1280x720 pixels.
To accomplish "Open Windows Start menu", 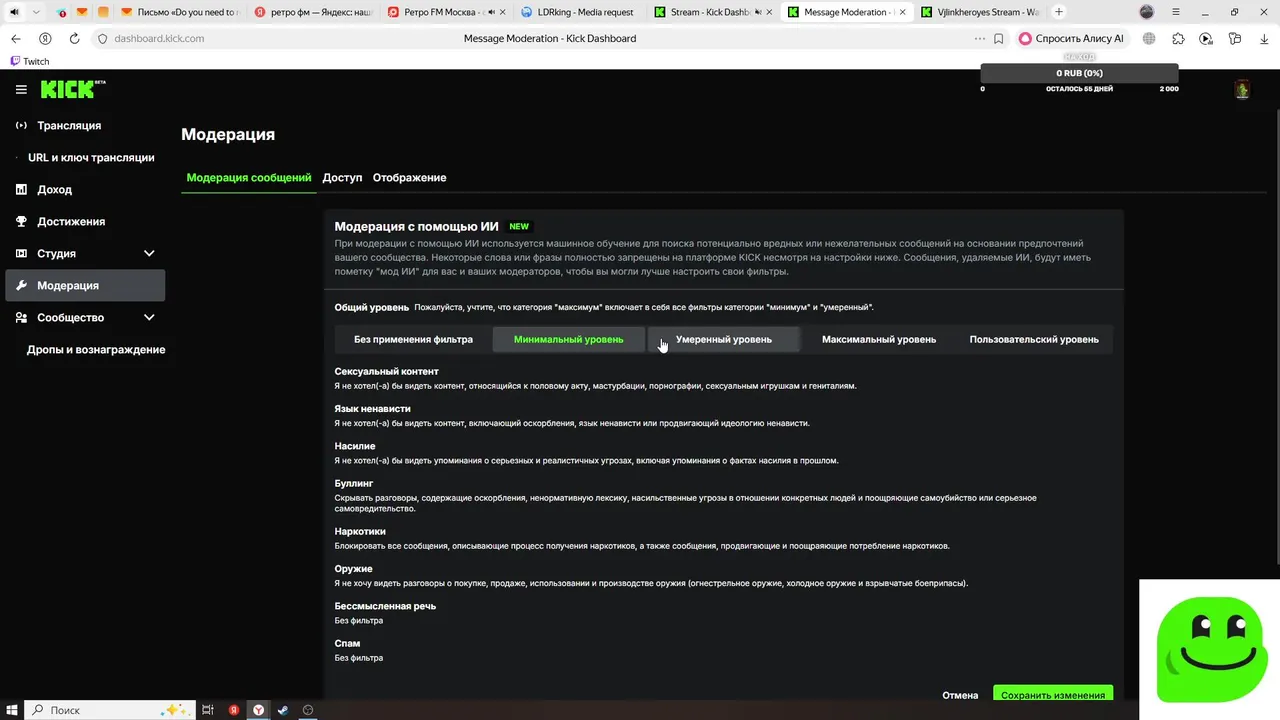I will [11, 710].
